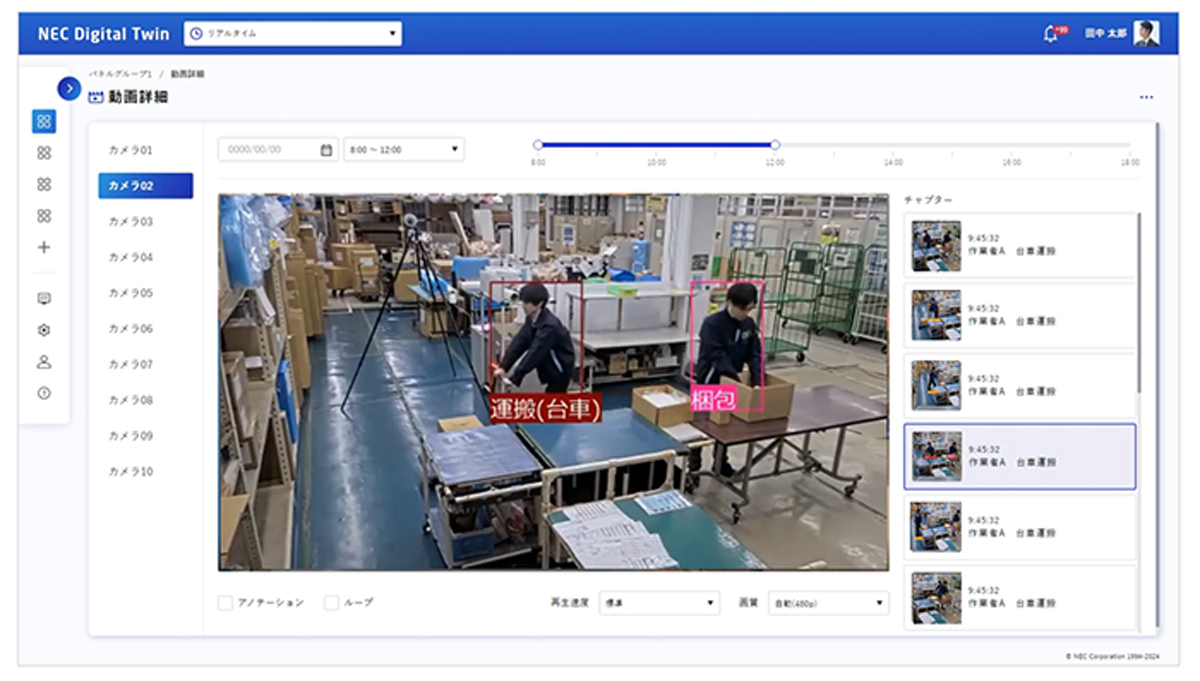Image resolution: width=1200 pixels, height=681 pixels.
Task: Select the highlighted chapter card in the chapter list
Action: click(x=1020, y=457)
